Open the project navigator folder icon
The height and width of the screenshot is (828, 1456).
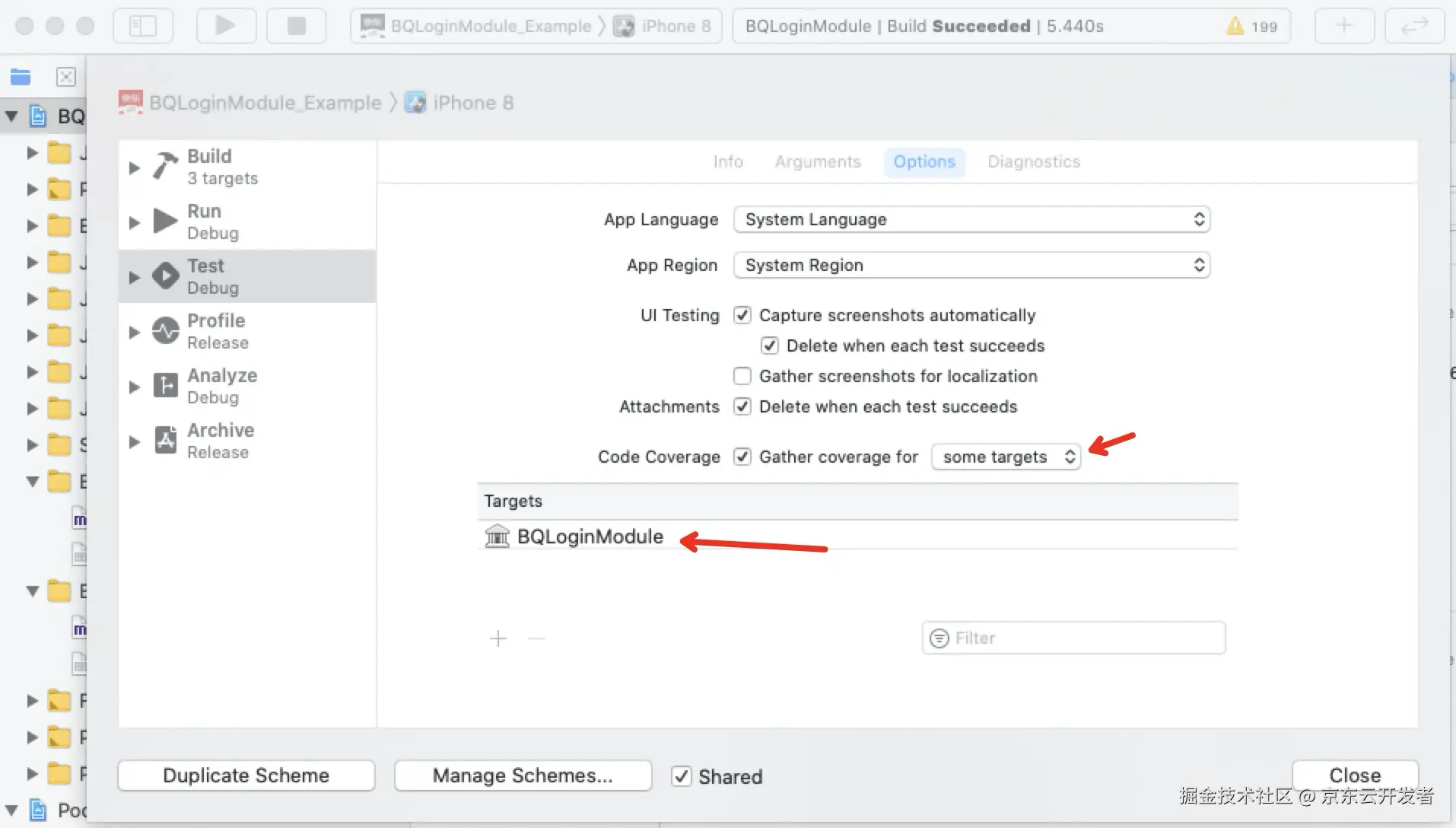[21, 77]
